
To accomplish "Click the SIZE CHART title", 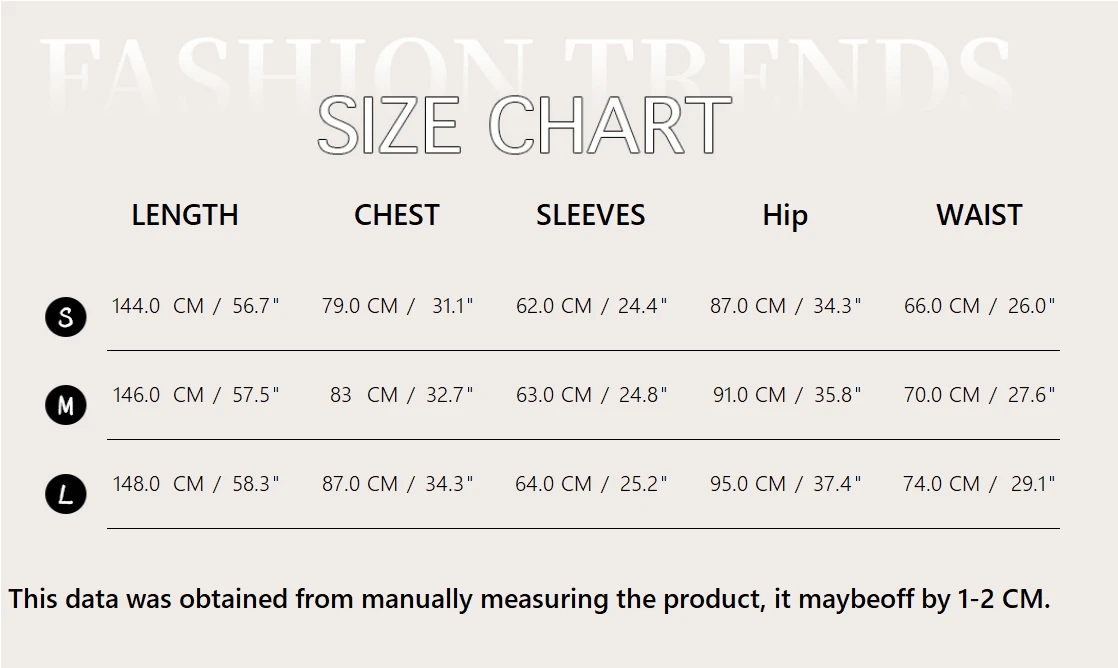I will pos(524,127).
